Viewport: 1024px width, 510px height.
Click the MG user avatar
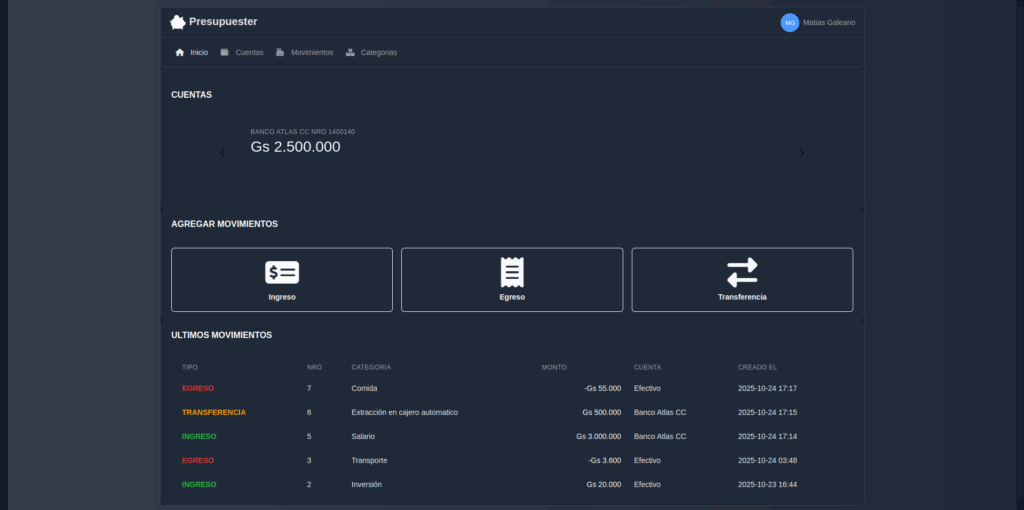[x=790, y=23]
